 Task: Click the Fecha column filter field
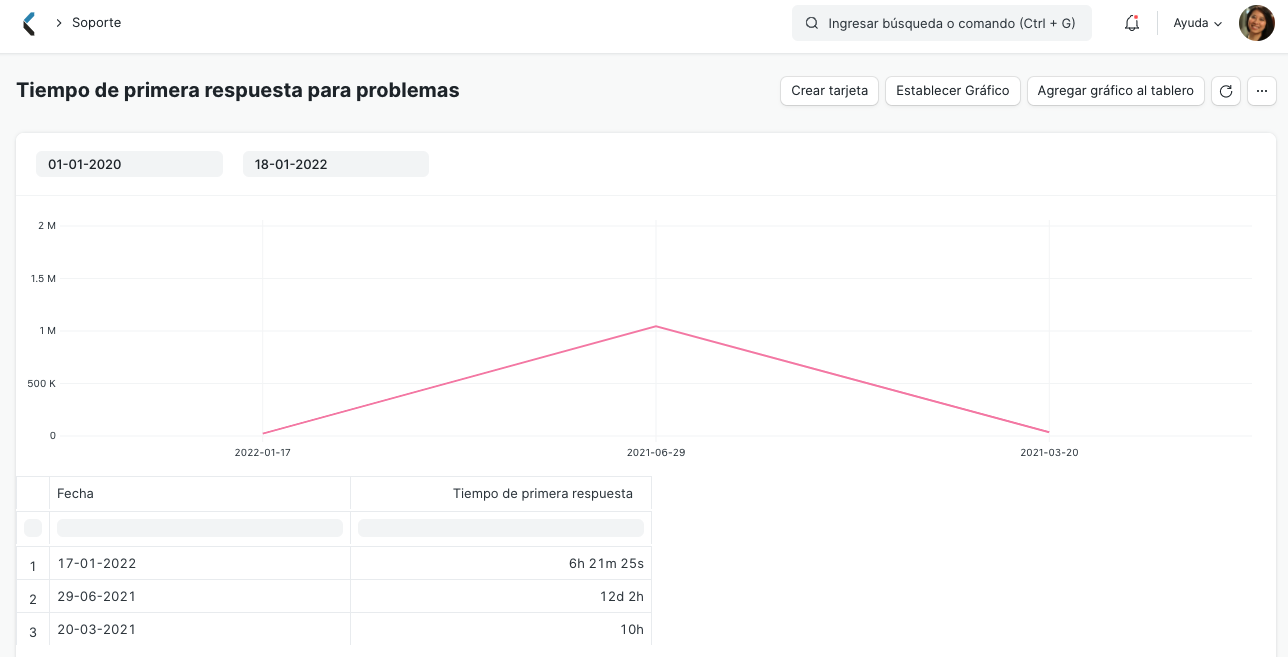[x=199, y=527]
